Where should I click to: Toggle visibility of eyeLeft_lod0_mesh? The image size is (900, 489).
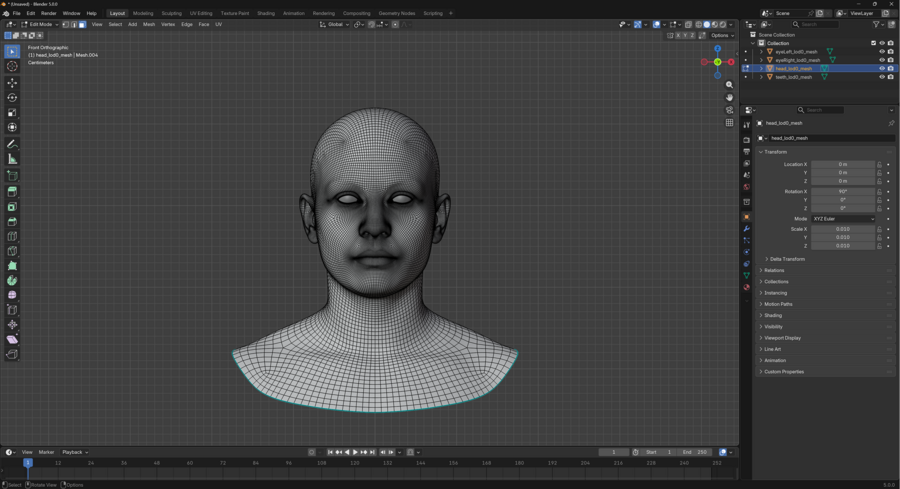(882, 52)
